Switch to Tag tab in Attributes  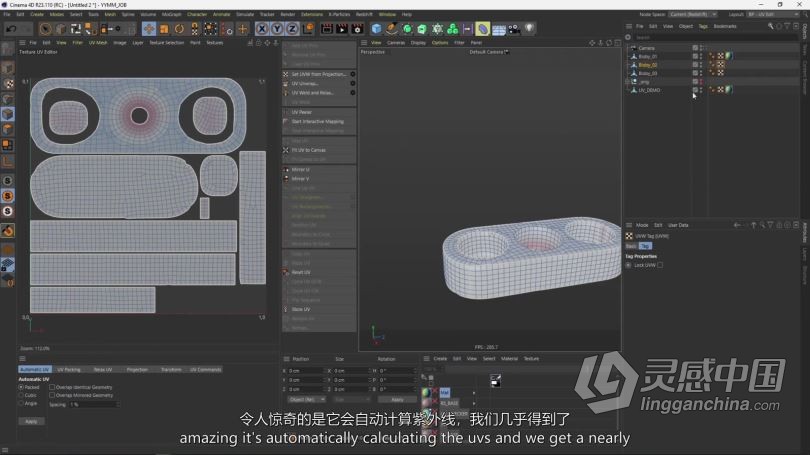point(645,246)
